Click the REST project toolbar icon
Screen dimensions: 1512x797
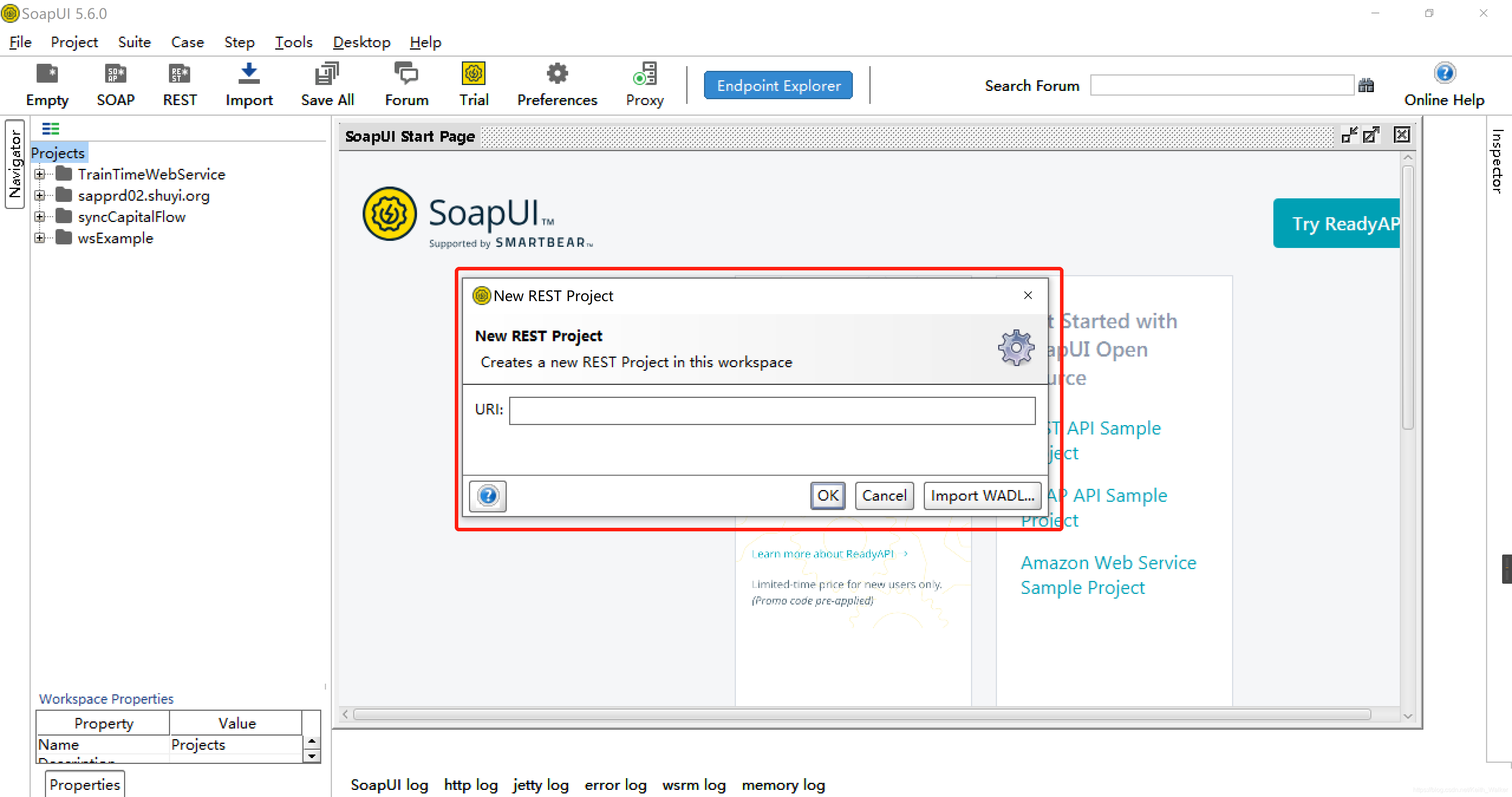point(180,74)
